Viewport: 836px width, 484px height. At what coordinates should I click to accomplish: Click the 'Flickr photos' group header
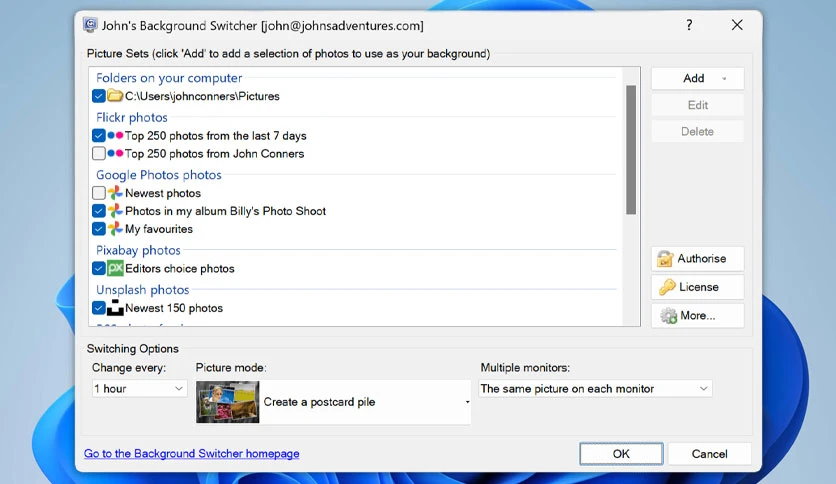point(132,117)
